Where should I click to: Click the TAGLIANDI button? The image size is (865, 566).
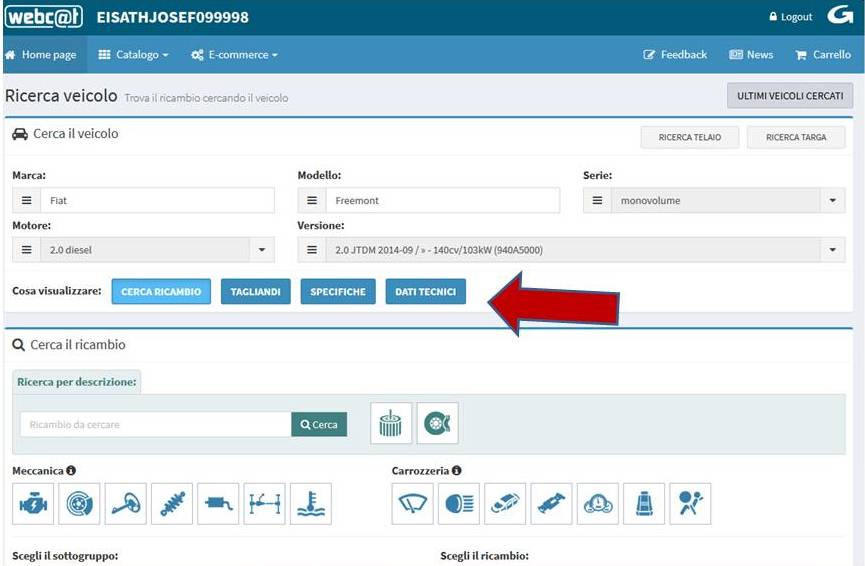255,292
